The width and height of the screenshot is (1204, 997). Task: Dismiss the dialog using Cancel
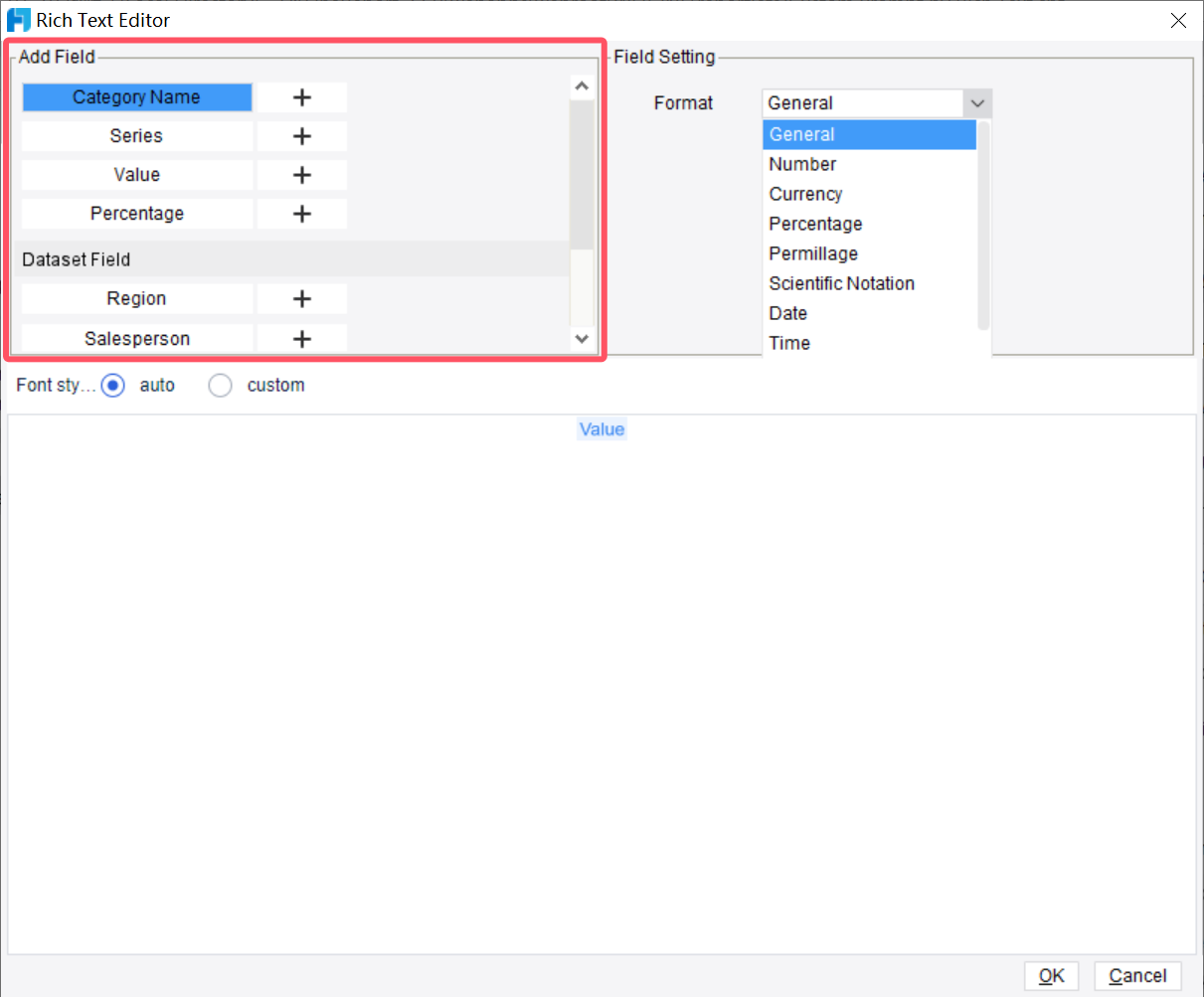click(1136, 975)
